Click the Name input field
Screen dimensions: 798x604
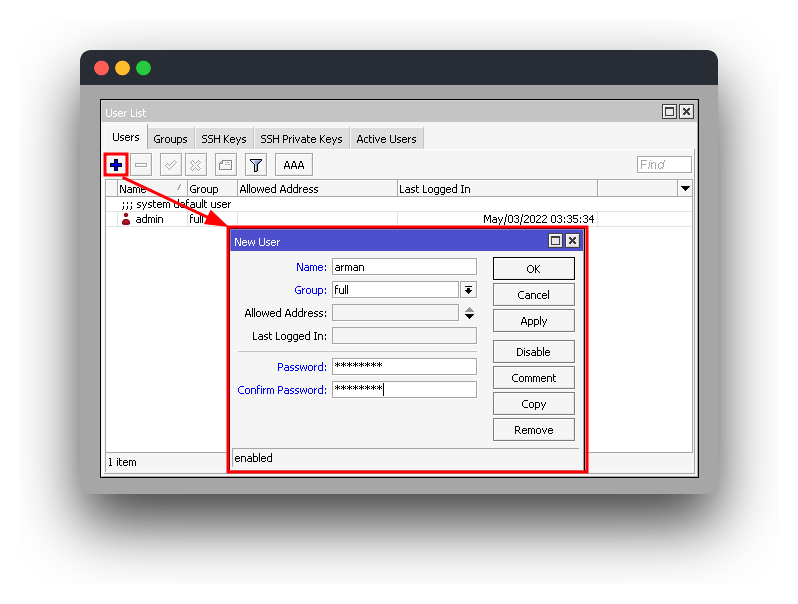[404, 267]
